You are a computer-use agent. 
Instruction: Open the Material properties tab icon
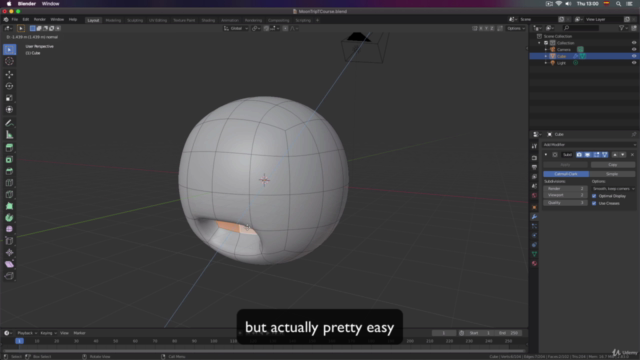534,264
